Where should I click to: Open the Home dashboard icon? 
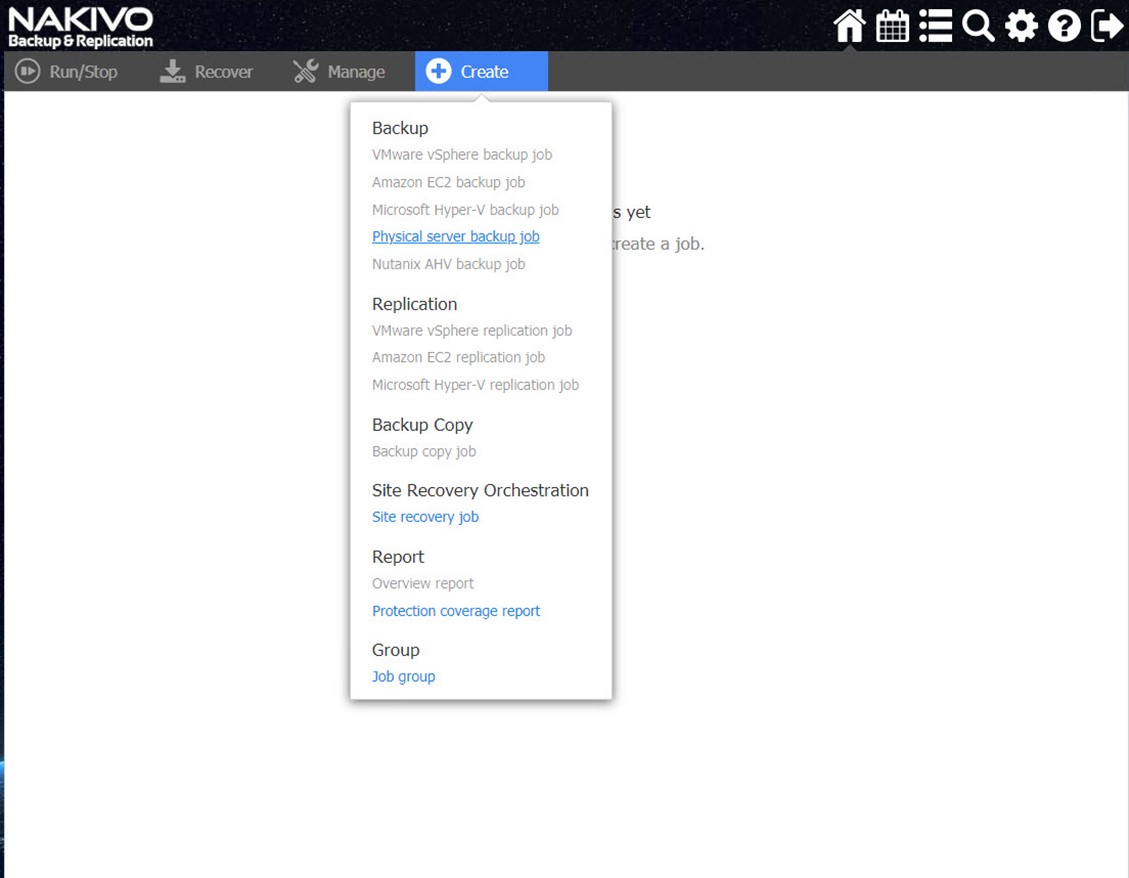coord(849,26)
